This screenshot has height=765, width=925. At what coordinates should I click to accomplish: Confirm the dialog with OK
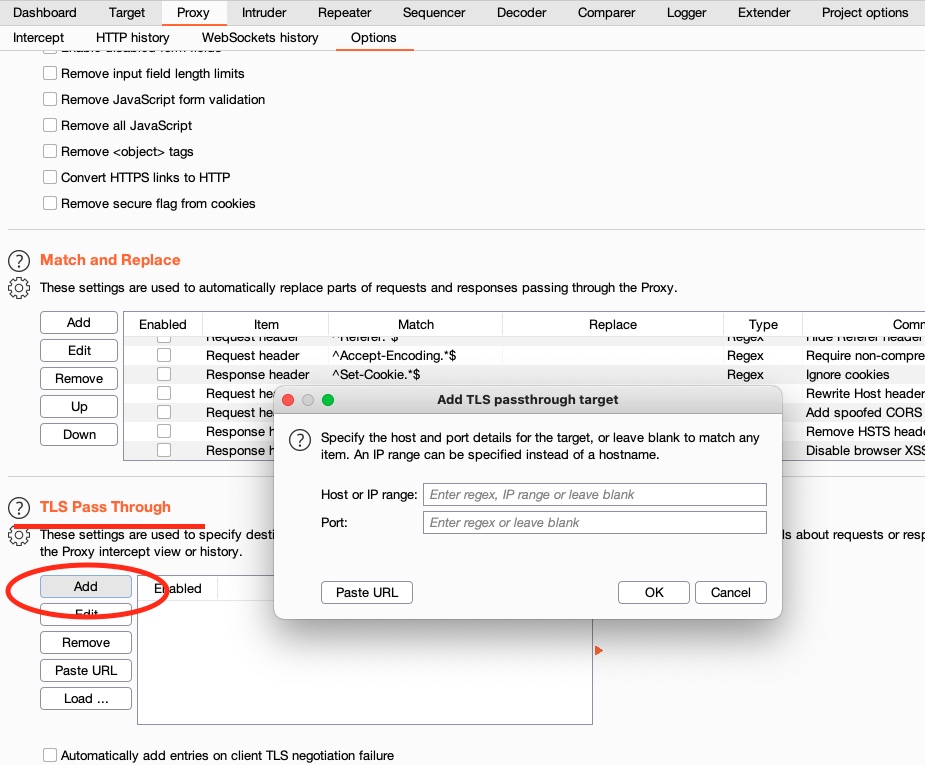click(654, 592)
